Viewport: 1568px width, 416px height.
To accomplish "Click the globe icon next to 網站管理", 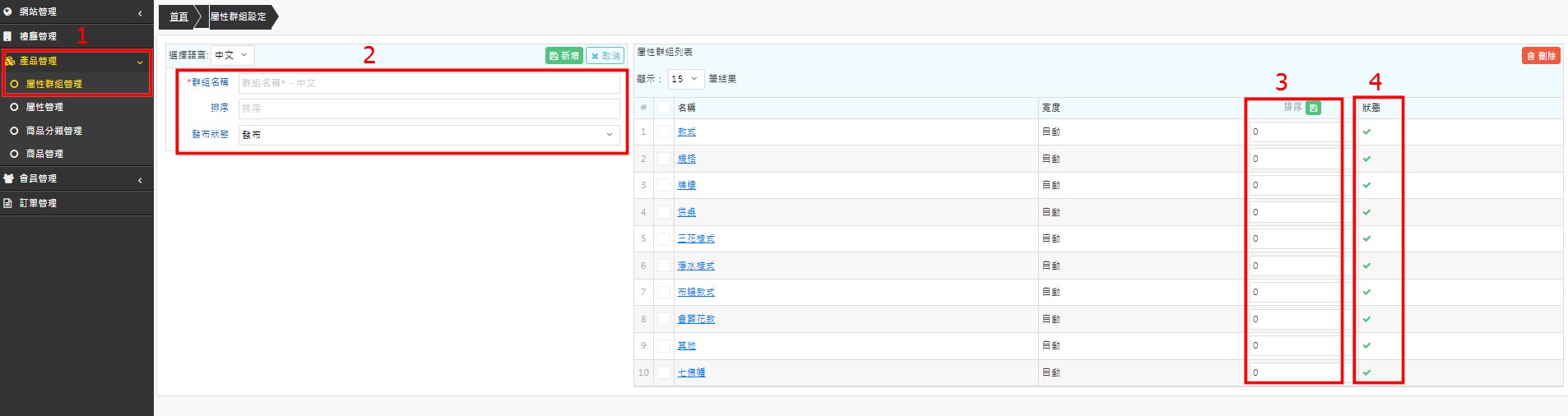I will pos(8,12).
